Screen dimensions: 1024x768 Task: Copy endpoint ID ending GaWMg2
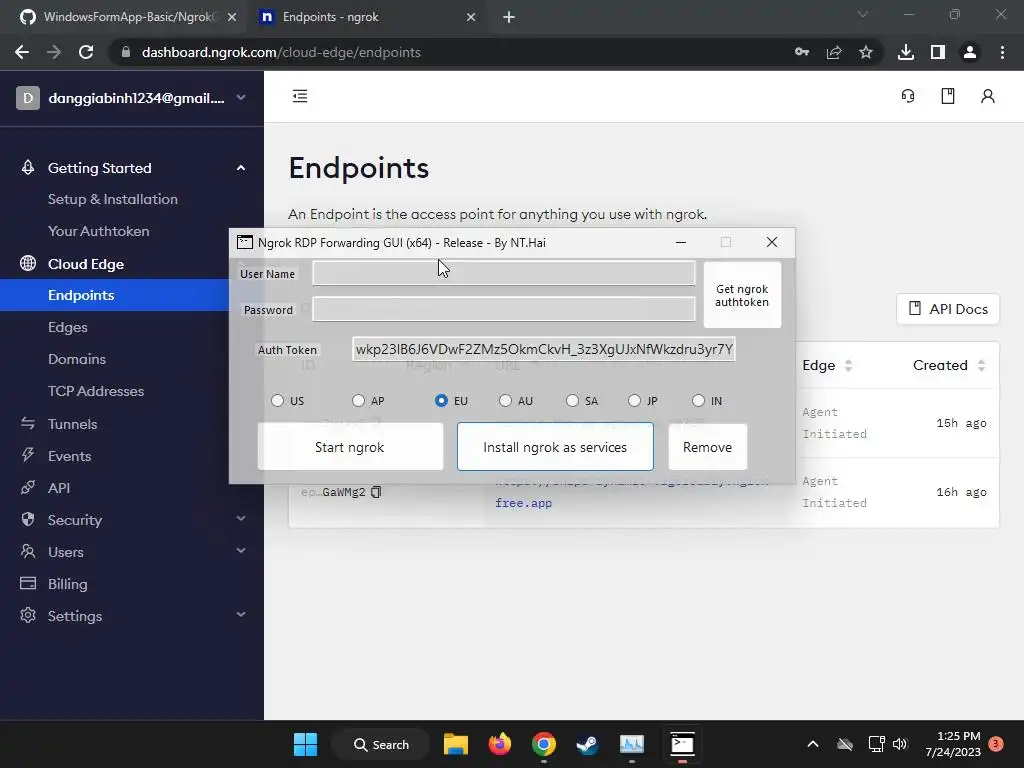coord(376,492)
